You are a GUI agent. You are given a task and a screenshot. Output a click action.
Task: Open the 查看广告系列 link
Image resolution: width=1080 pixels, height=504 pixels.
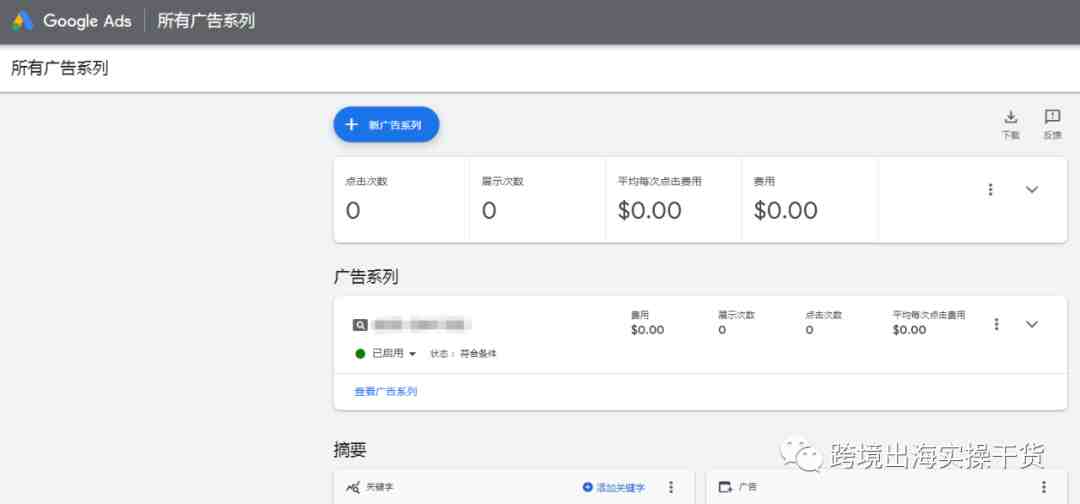(386, 392)
